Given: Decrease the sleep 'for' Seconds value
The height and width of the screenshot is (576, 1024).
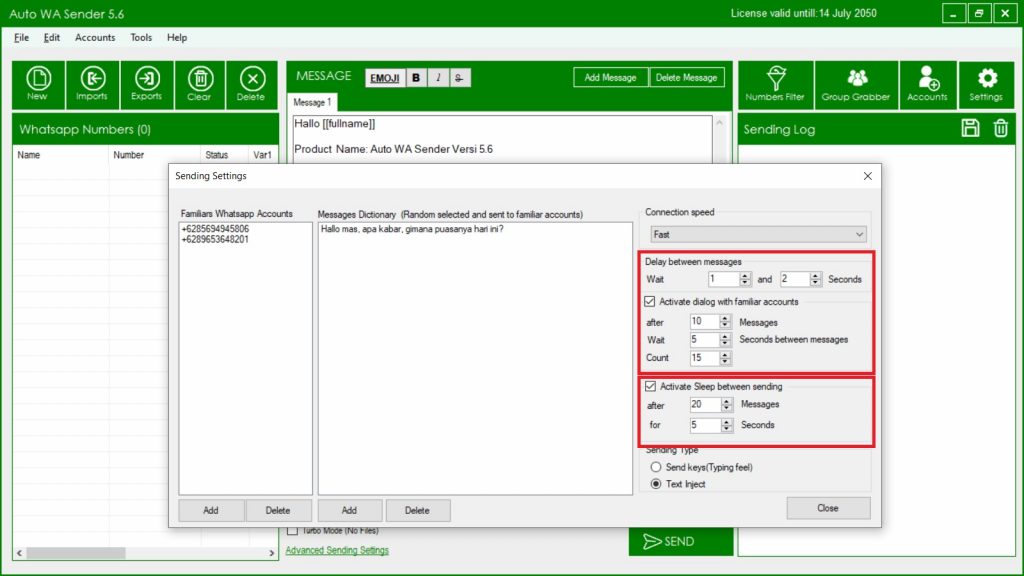Looking at the screenshot, I should [725, 429].
